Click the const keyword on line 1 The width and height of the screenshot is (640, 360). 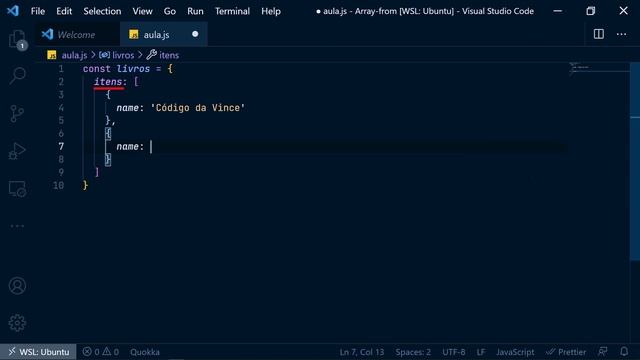click(96, 69)
